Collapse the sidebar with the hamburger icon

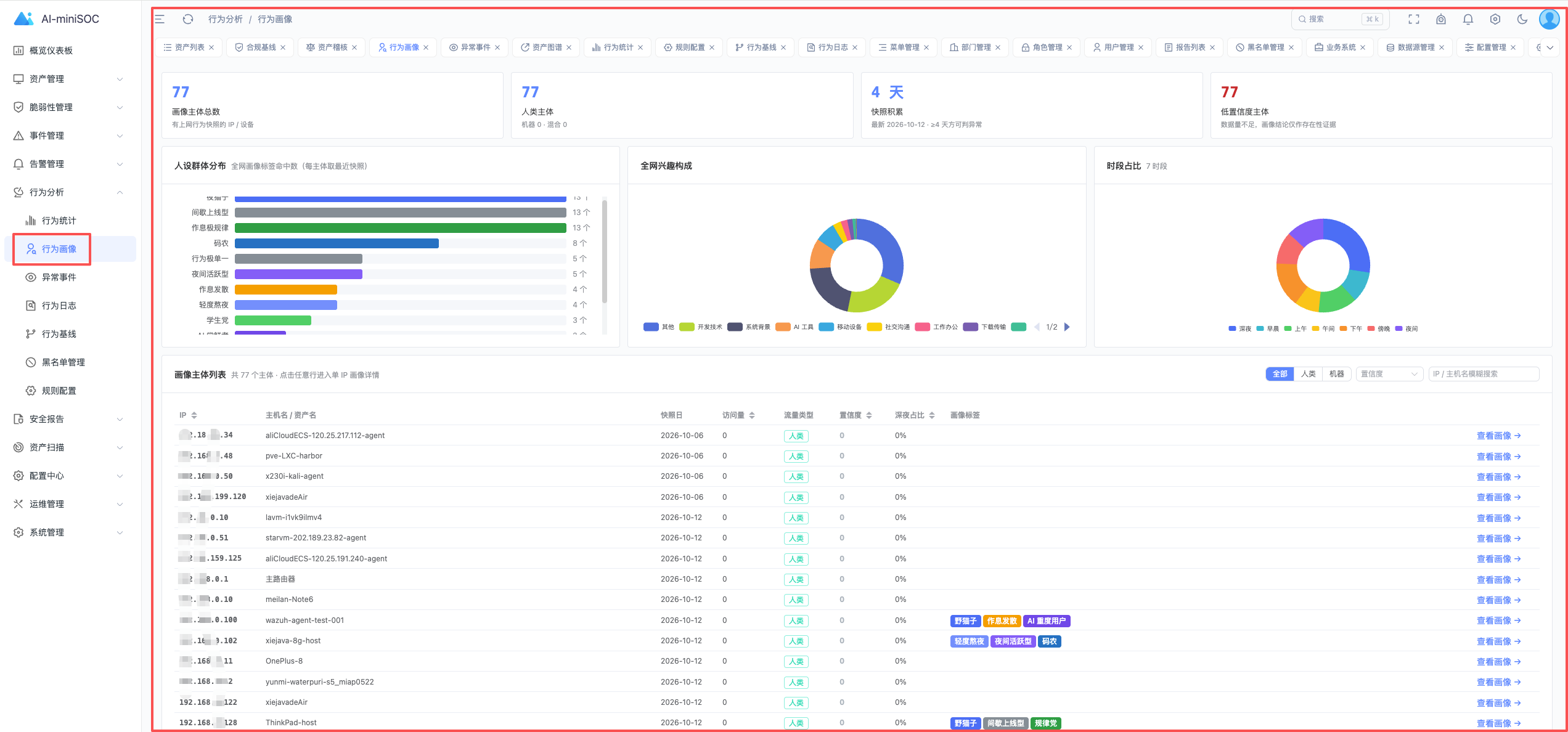tap(160, 19)
